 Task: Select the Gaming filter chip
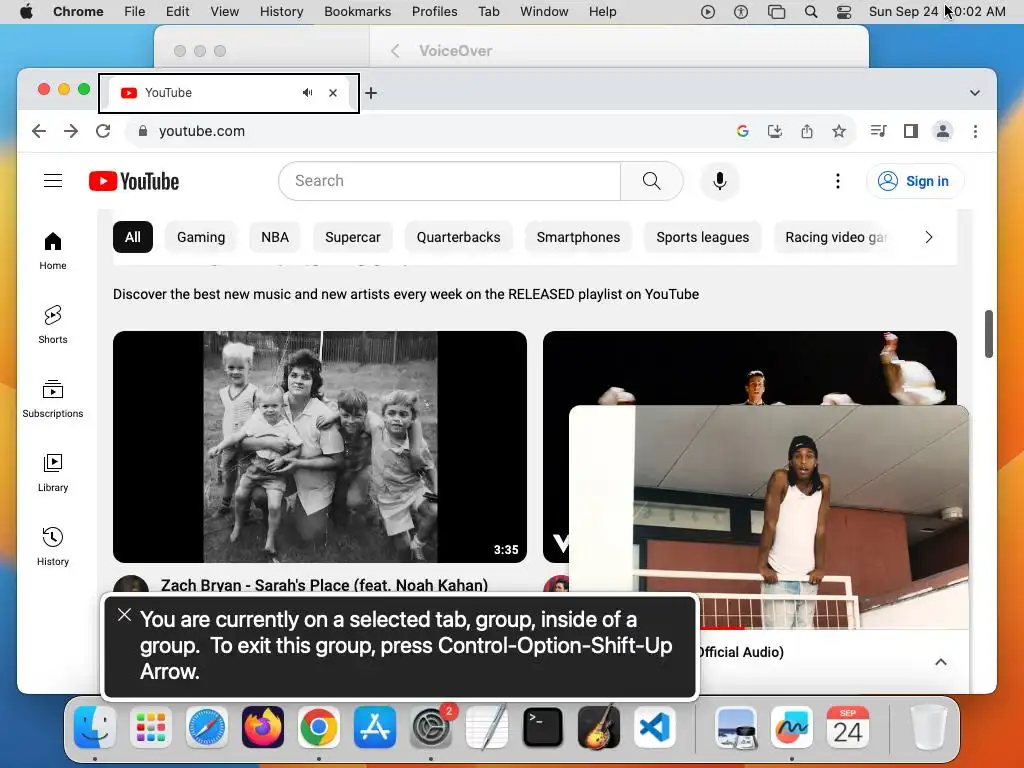point(200,237)
